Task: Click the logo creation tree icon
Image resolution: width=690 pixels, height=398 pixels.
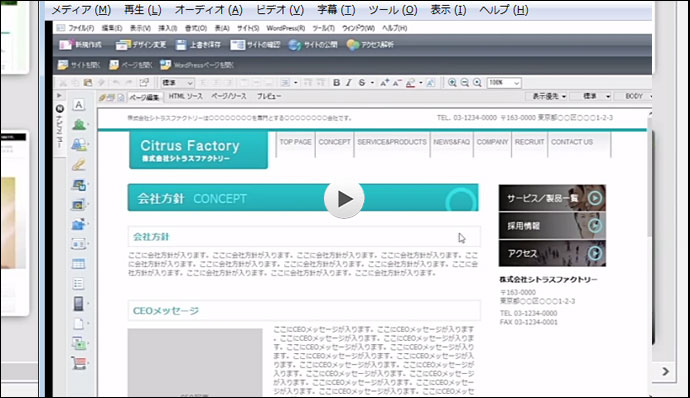Action: (x=79, y=125)
